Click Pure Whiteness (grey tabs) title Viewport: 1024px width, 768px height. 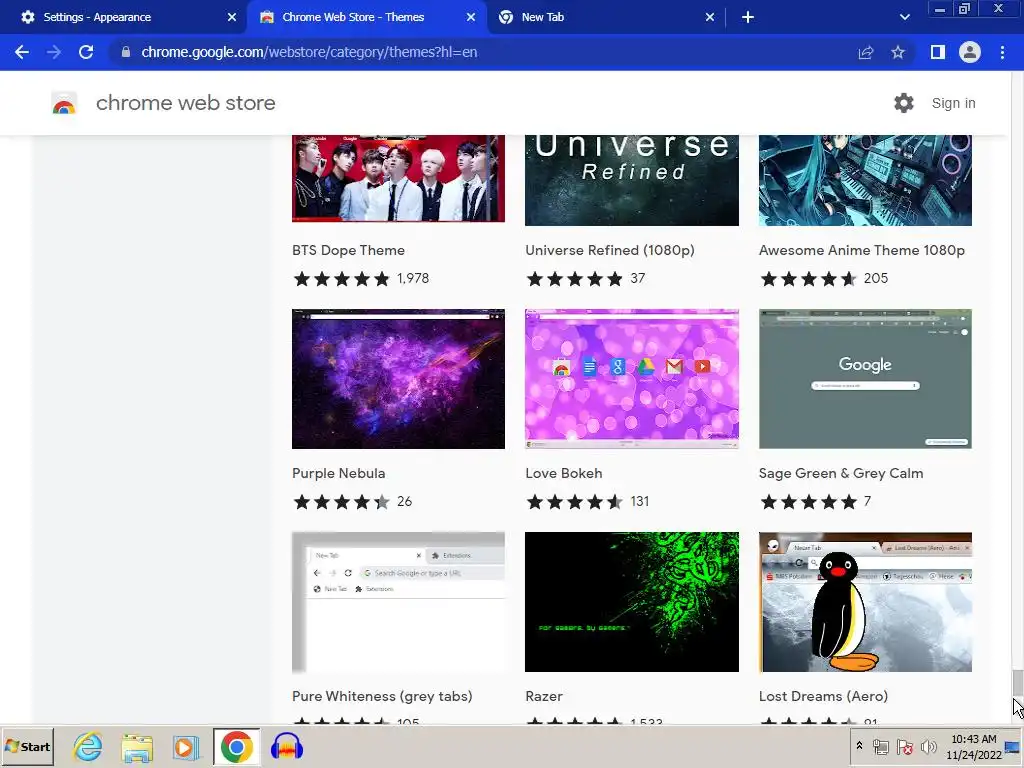pos(382,696)
